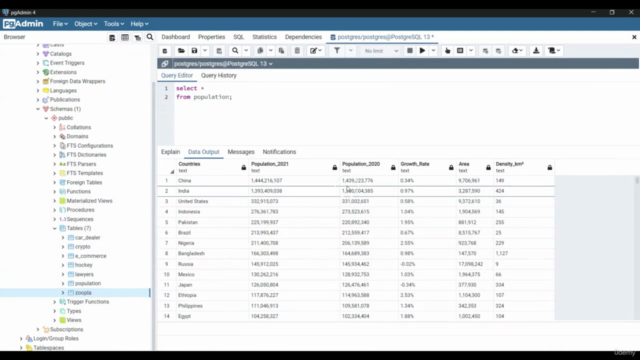Screen dimensions: 640x360
Task: Open the Tools menu
Action: pyautogui.click(x=113, y=24)
